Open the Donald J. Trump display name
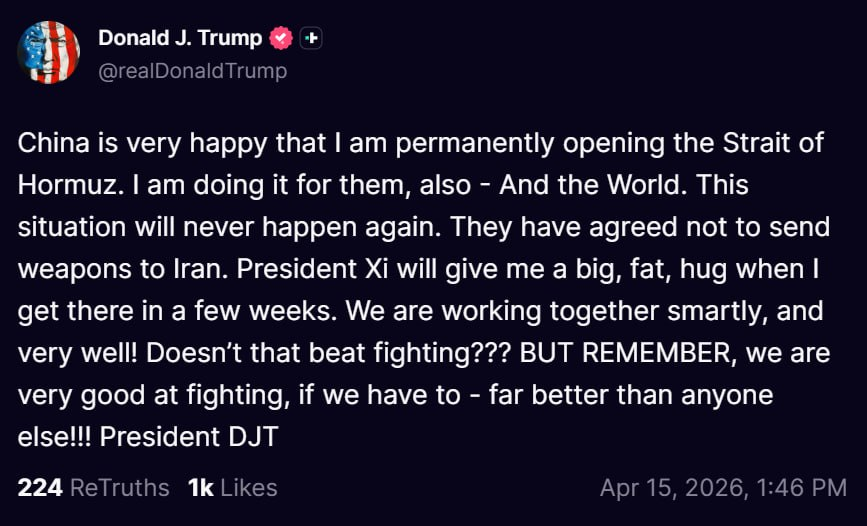 point(180,39)
